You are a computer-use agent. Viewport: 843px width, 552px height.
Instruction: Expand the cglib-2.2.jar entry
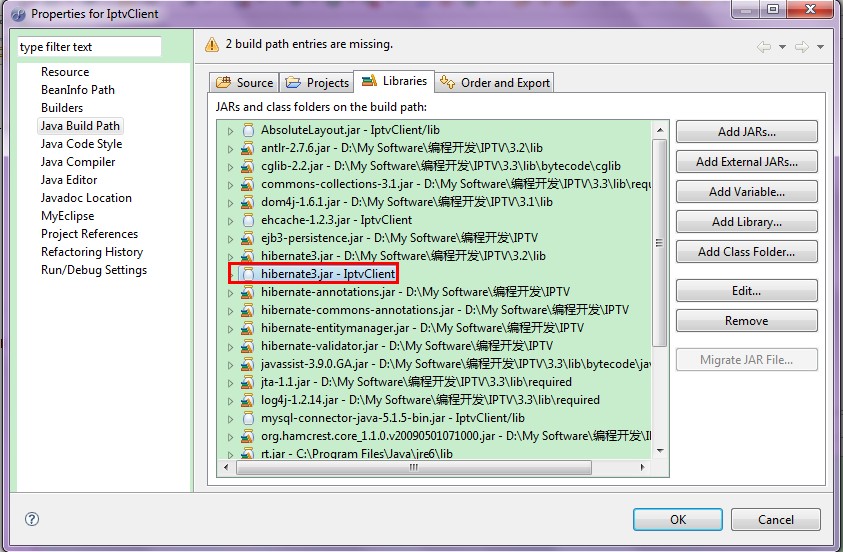point(230,167)
